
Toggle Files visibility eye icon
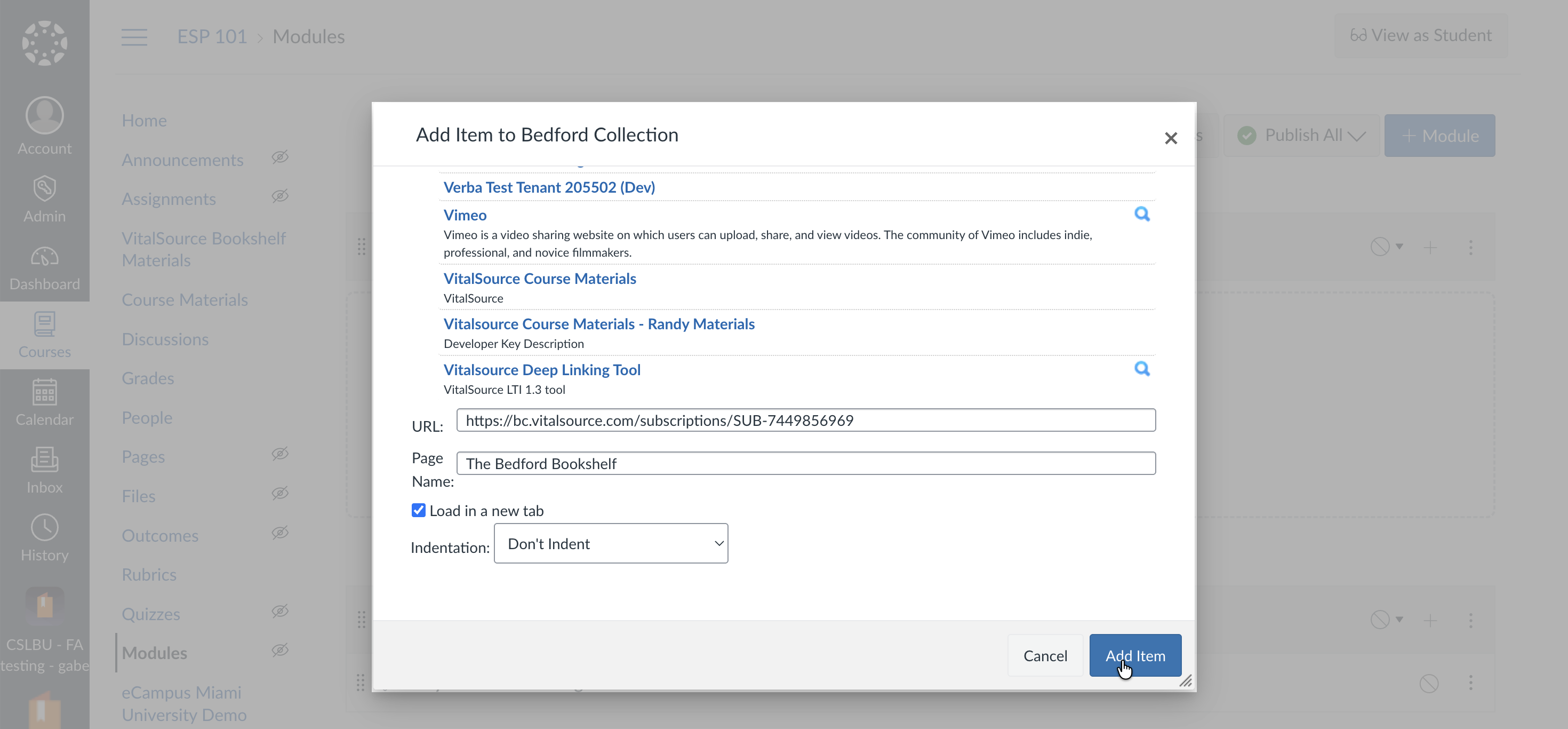[x=280, y=493]
